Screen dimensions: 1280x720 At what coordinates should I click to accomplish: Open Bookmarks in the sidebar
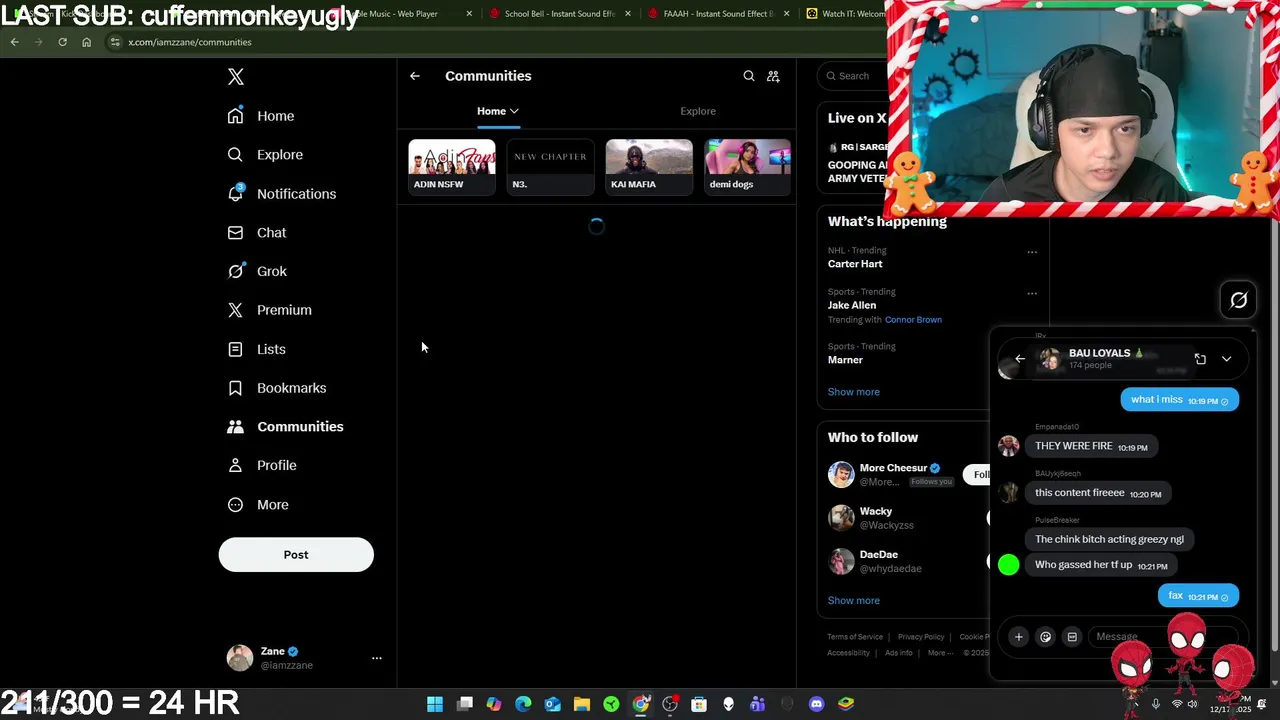point(277,388)
